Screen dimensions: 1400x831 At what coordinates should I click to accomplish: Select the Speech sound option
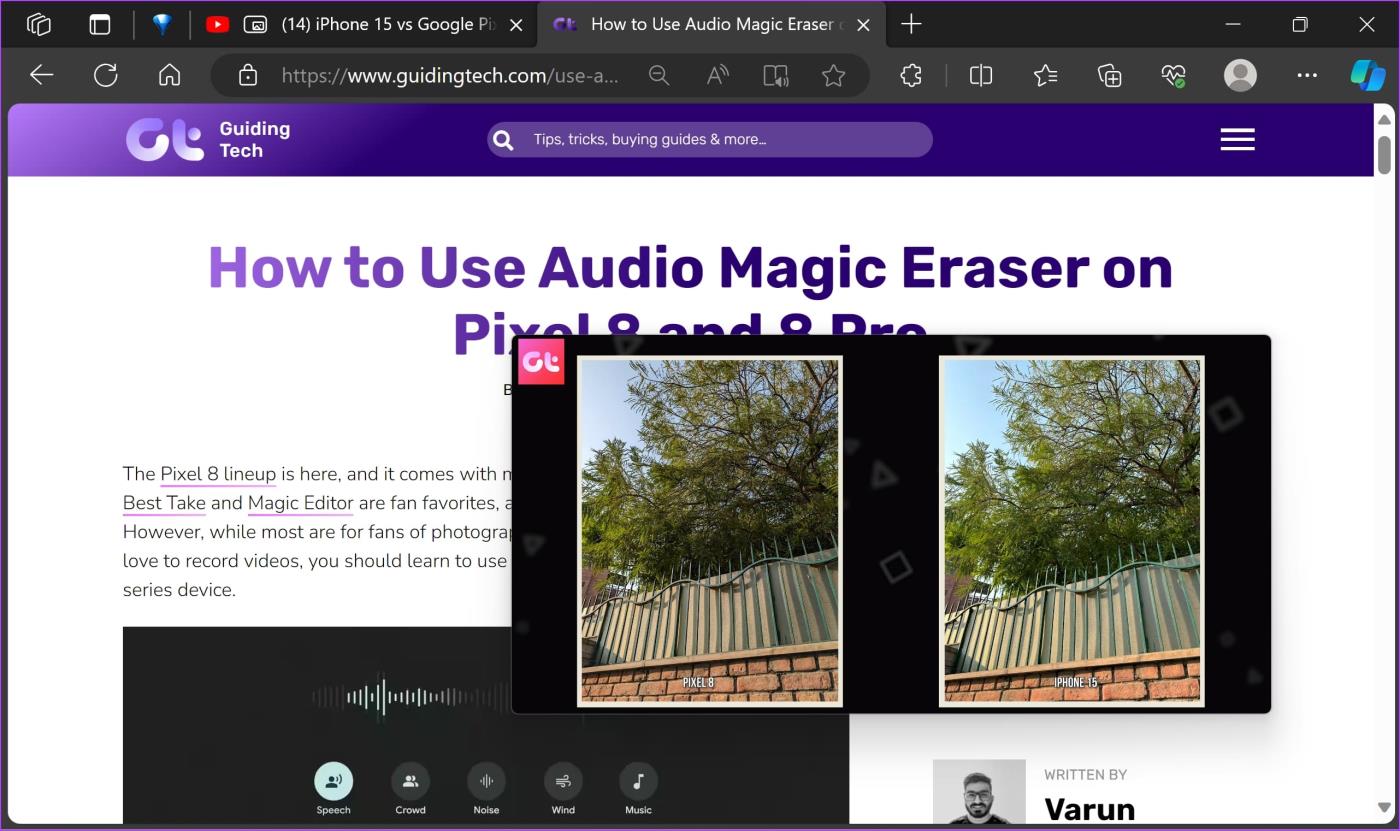333,789
